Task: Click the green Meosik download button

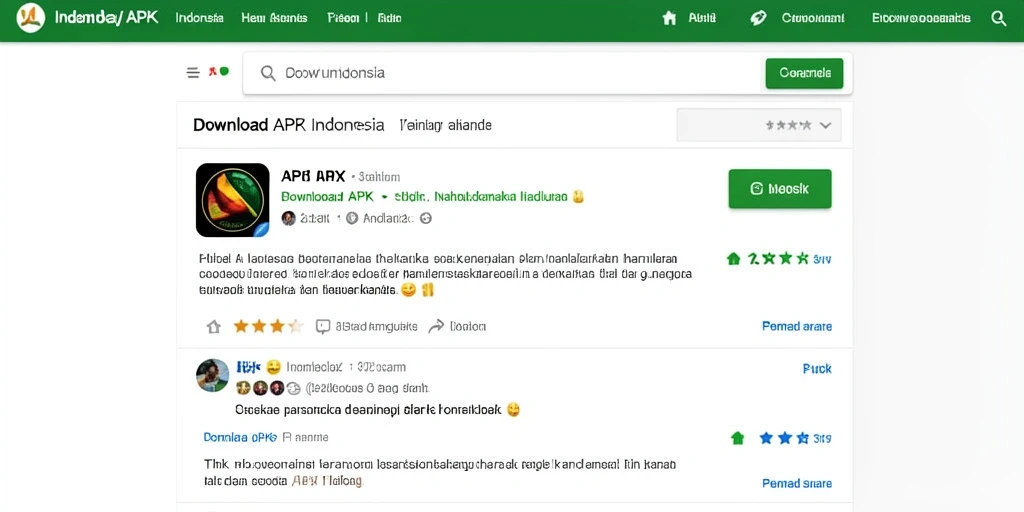Action: (x=780, y=189)
